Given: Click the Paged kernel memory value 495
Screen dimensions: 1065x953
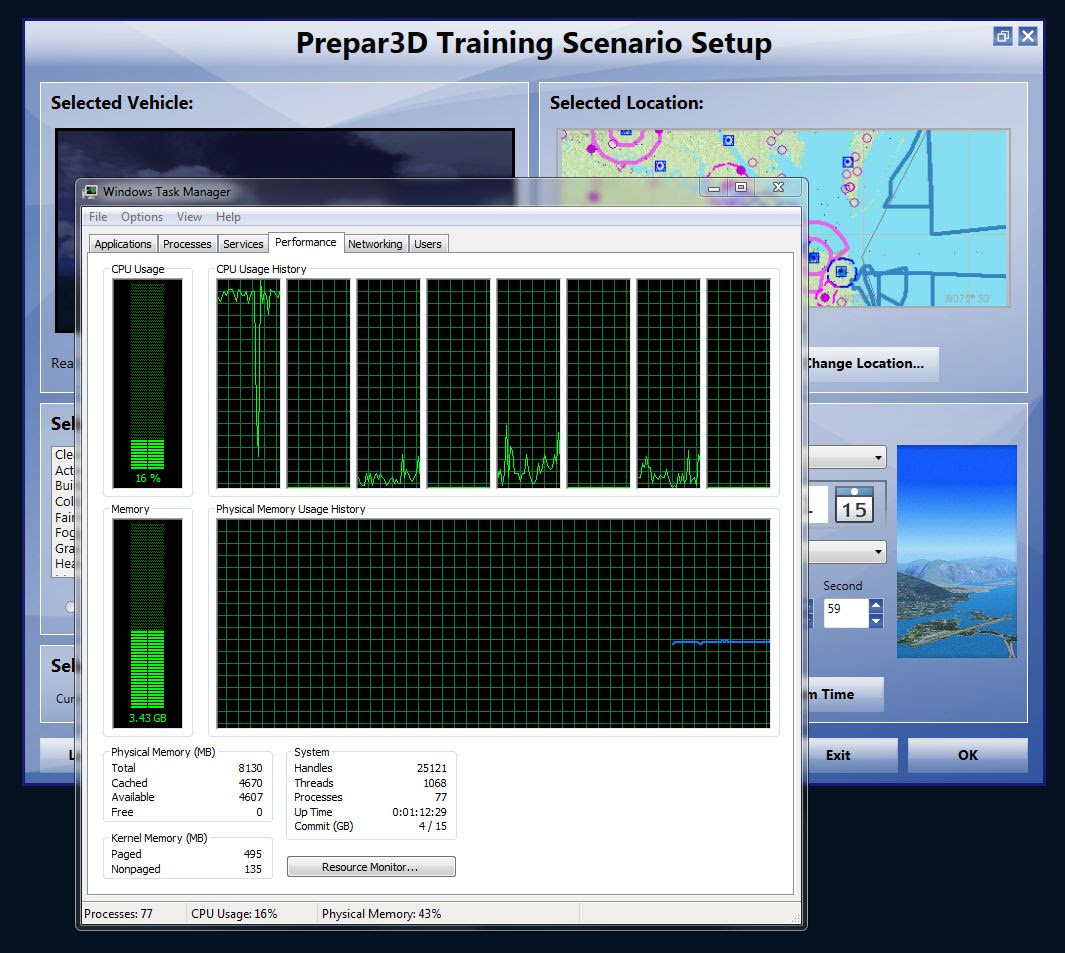Looking at the screenshot, I should coord(253,855).
